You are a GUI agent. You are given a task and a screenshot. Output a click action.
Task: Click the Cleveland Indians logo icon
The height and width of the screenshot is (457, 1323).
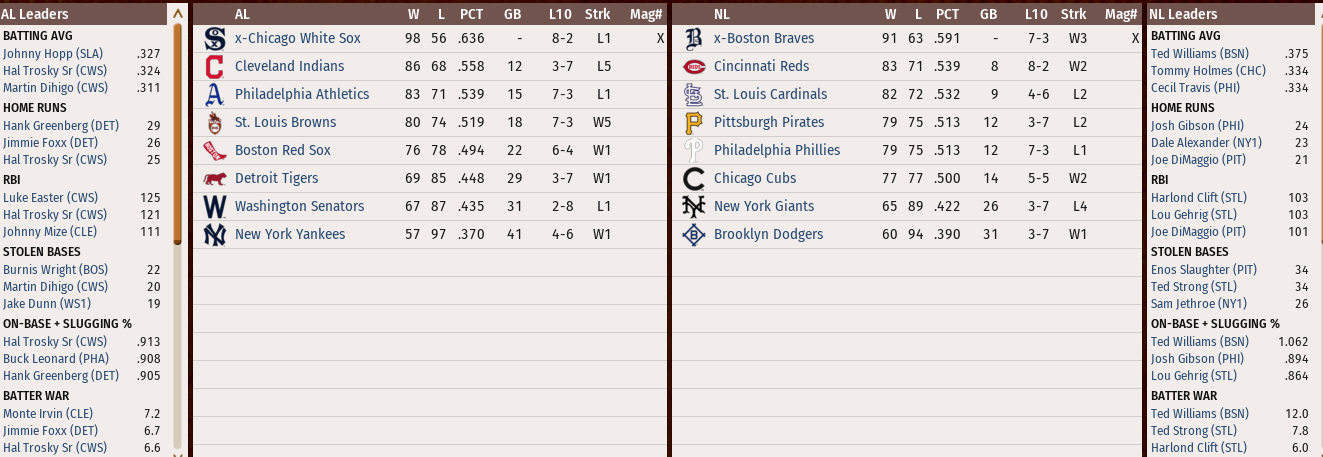click(x=214, y=67)
